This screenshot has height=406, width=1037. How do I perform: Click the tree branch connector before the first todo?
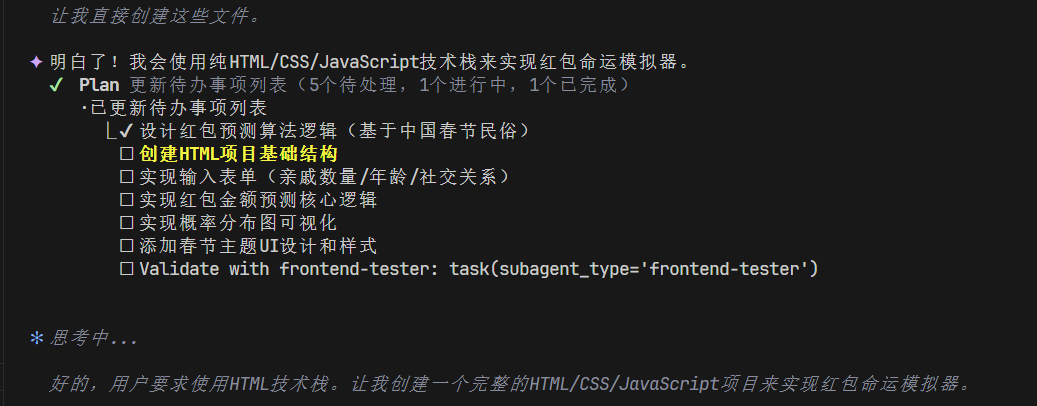(x=109, y=131)
